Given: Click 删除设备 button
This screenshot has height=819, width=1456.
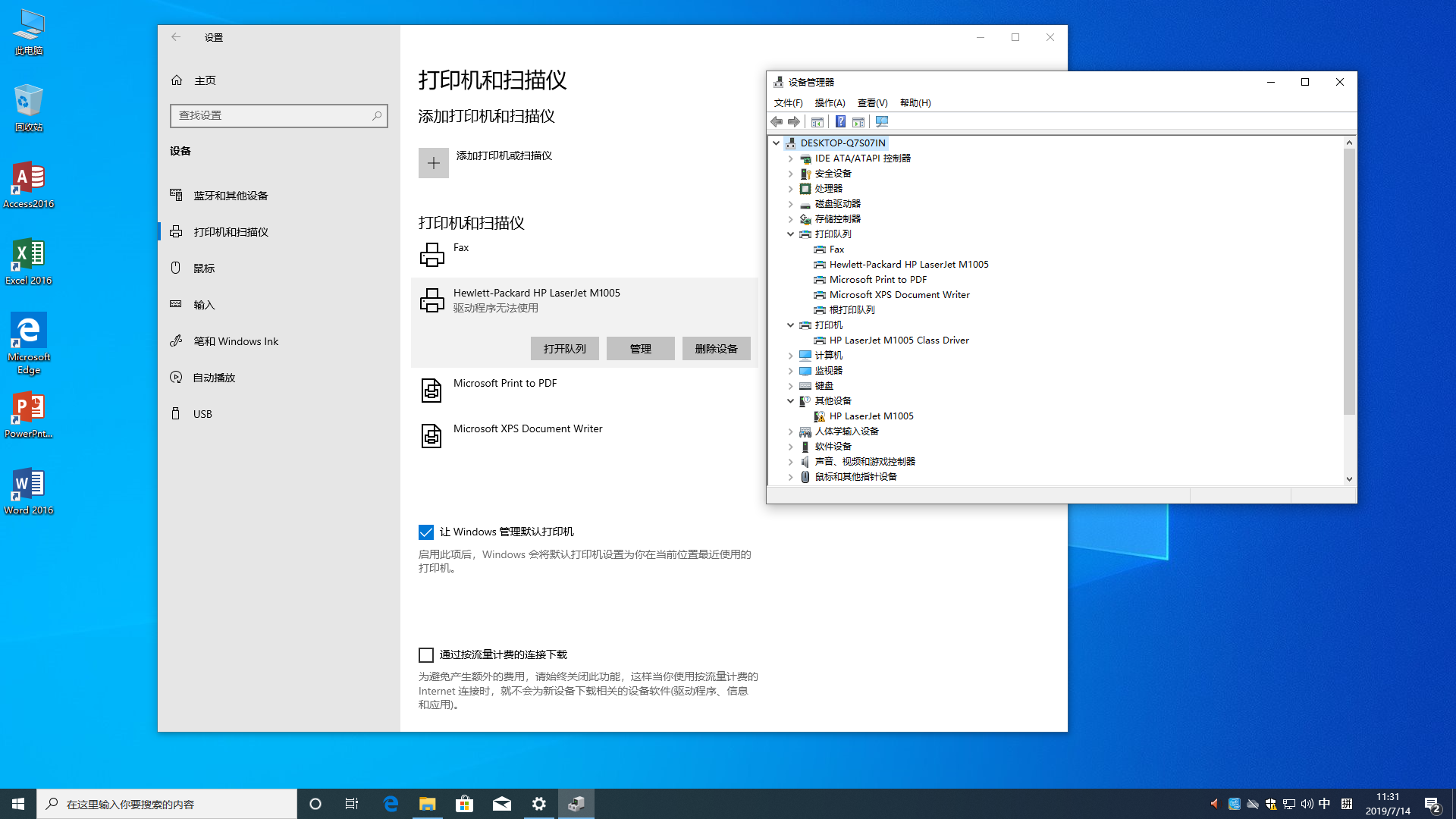Looking at the screenshot, I should pos(717,349).
